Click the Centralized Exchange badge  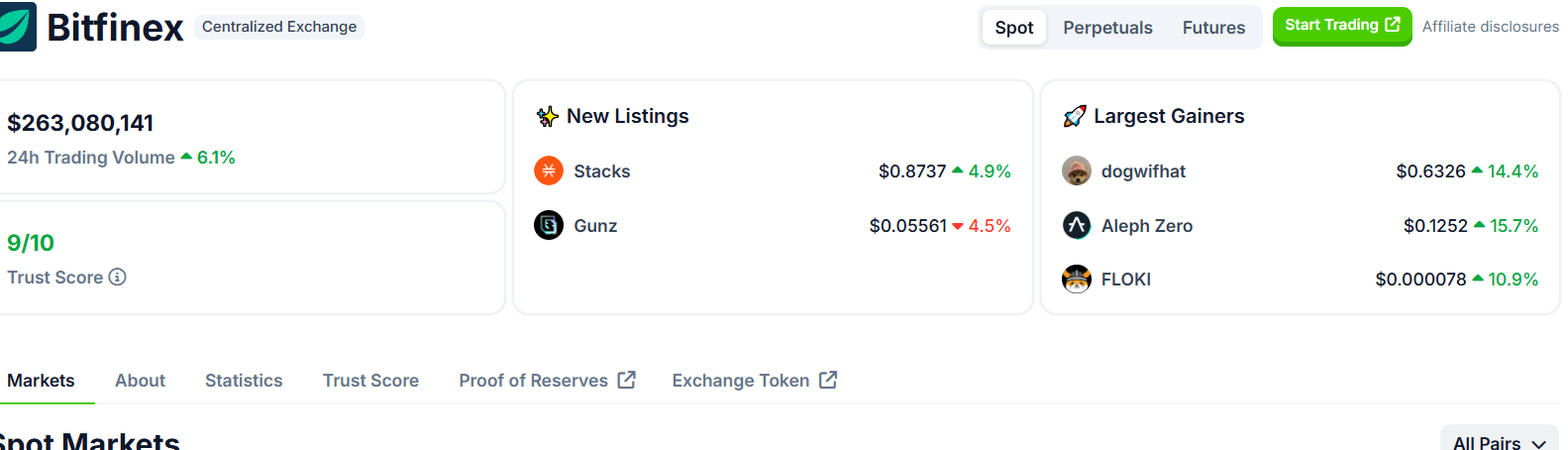279,27
